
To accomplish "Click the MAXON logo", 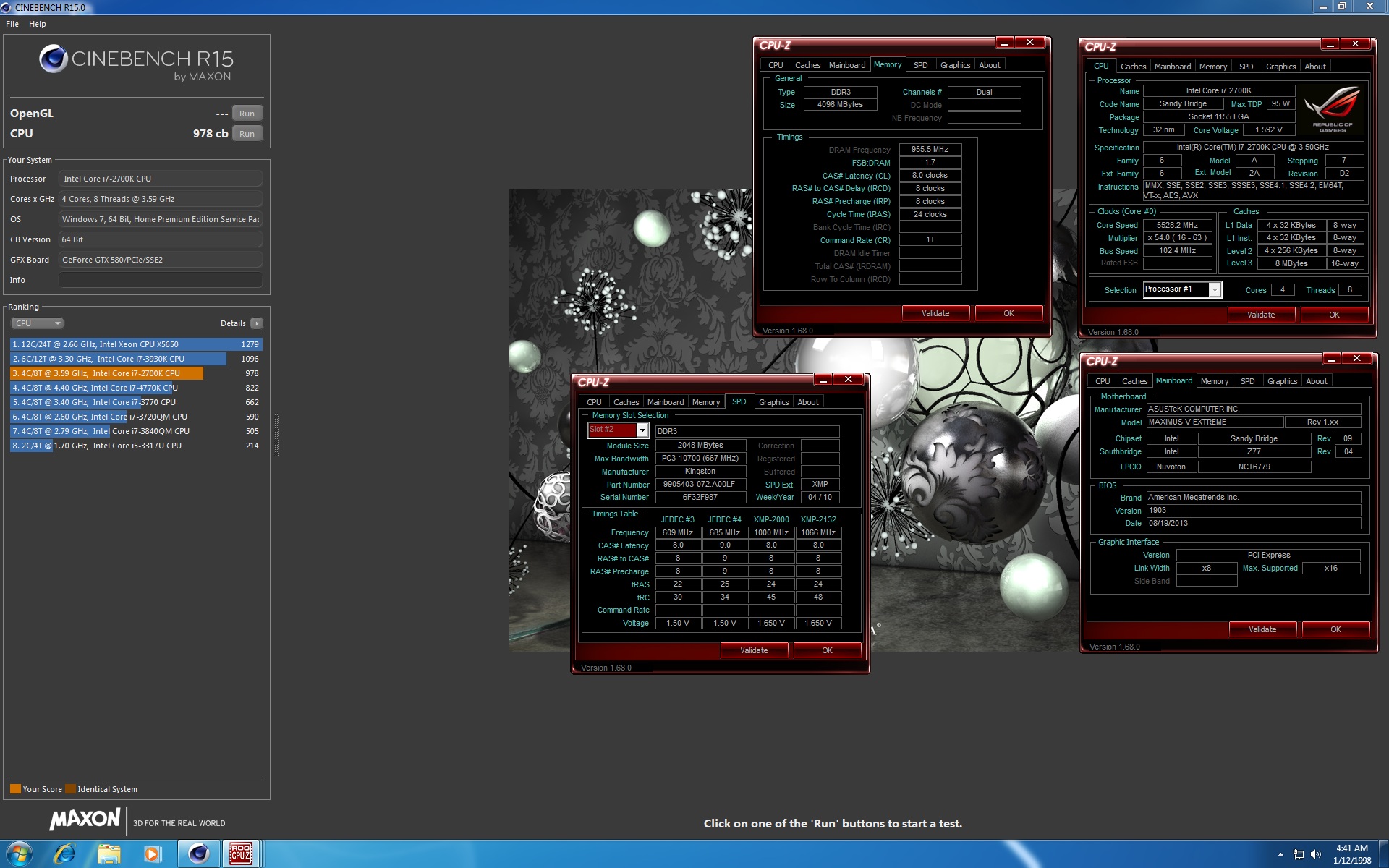I will point(85,819).
